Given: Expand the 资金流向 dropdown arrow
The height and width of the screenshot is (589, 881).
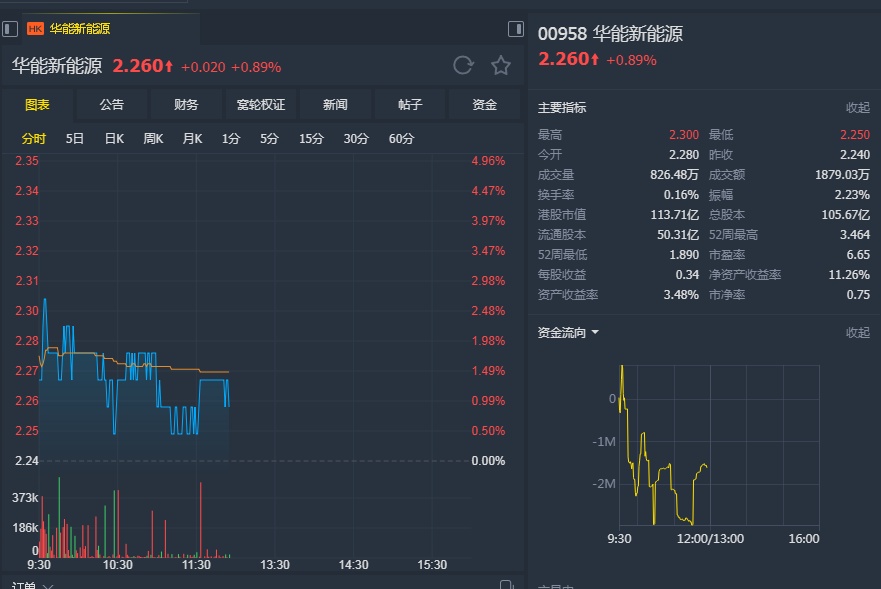Looking at the screenshot, I should tap(595, 333).
